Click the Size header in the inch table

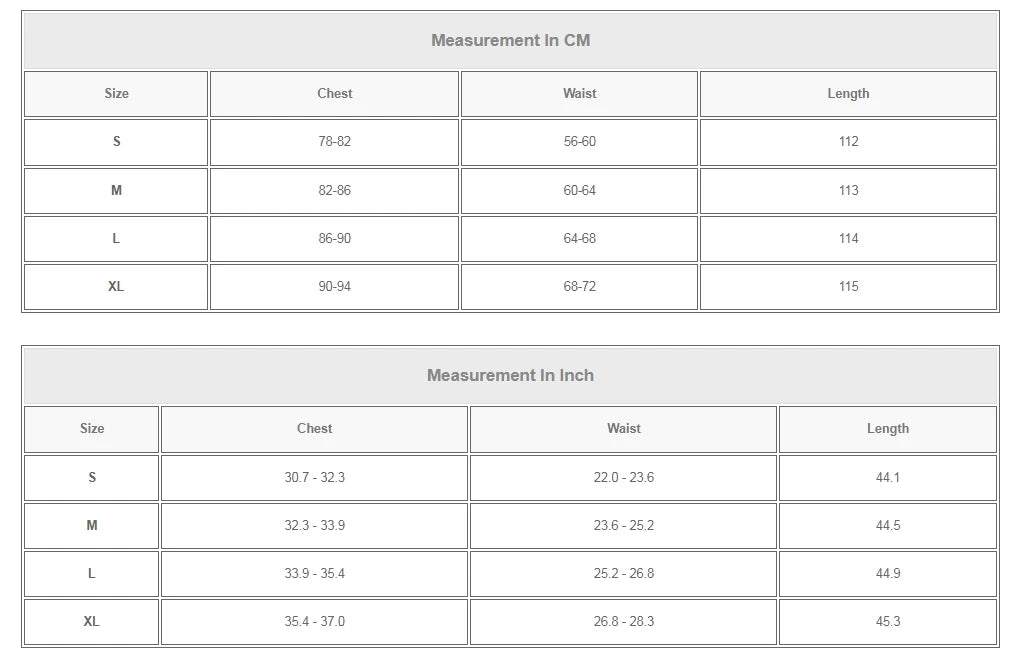click(92, 429)
